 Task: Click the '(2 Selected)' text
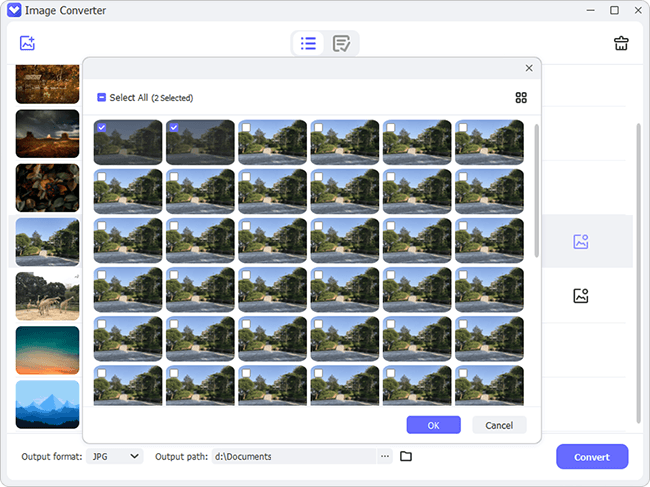[172, 98]
